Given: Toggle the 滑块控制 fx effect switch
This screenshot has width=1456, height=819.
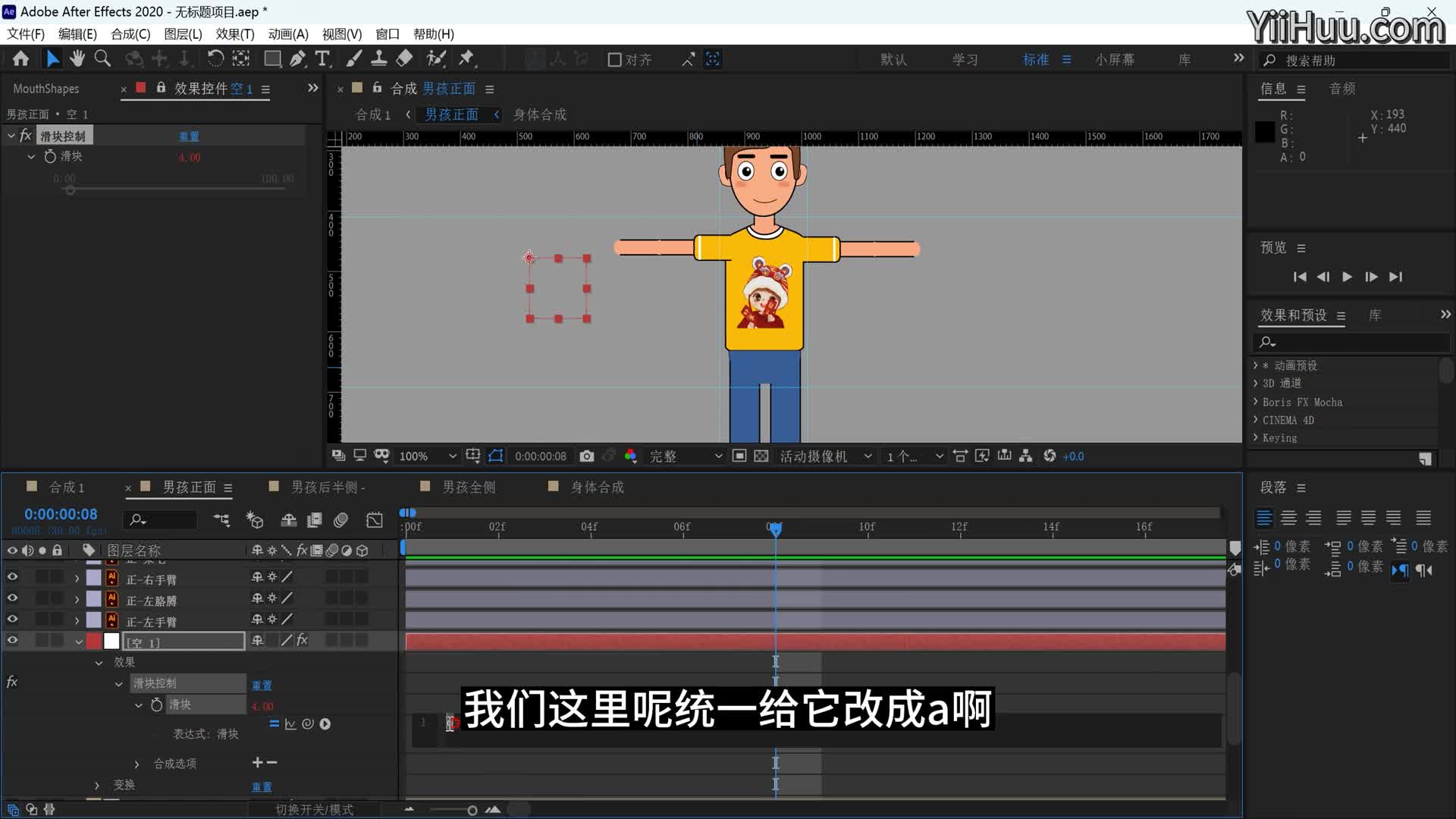Looking at the screenshot, I should pyautogui.click(x=12, y=682).
